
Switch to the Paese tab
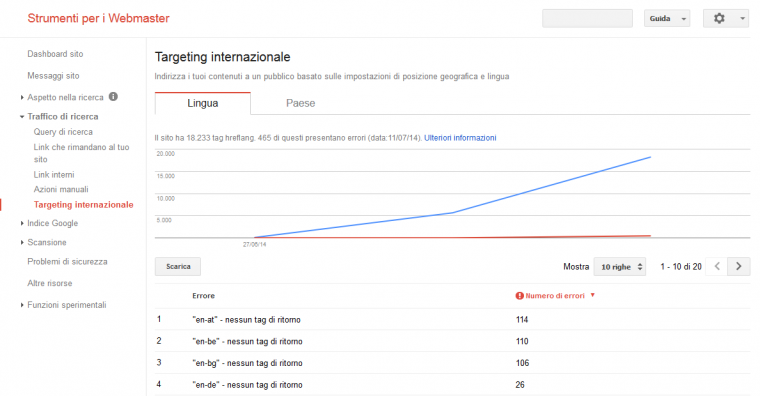[x=301, y=103]
